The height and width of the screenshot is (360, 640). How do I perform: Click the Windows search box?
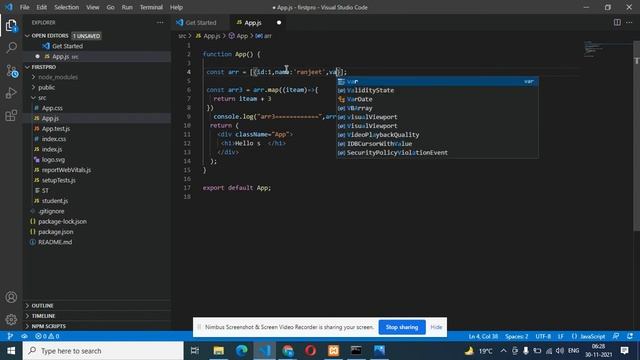103,351
